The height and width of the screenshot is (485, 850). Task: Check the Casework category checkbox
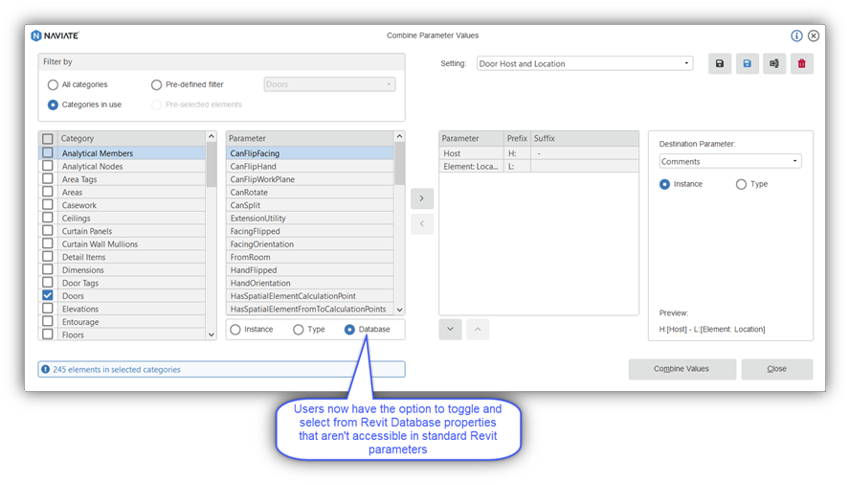48,205
